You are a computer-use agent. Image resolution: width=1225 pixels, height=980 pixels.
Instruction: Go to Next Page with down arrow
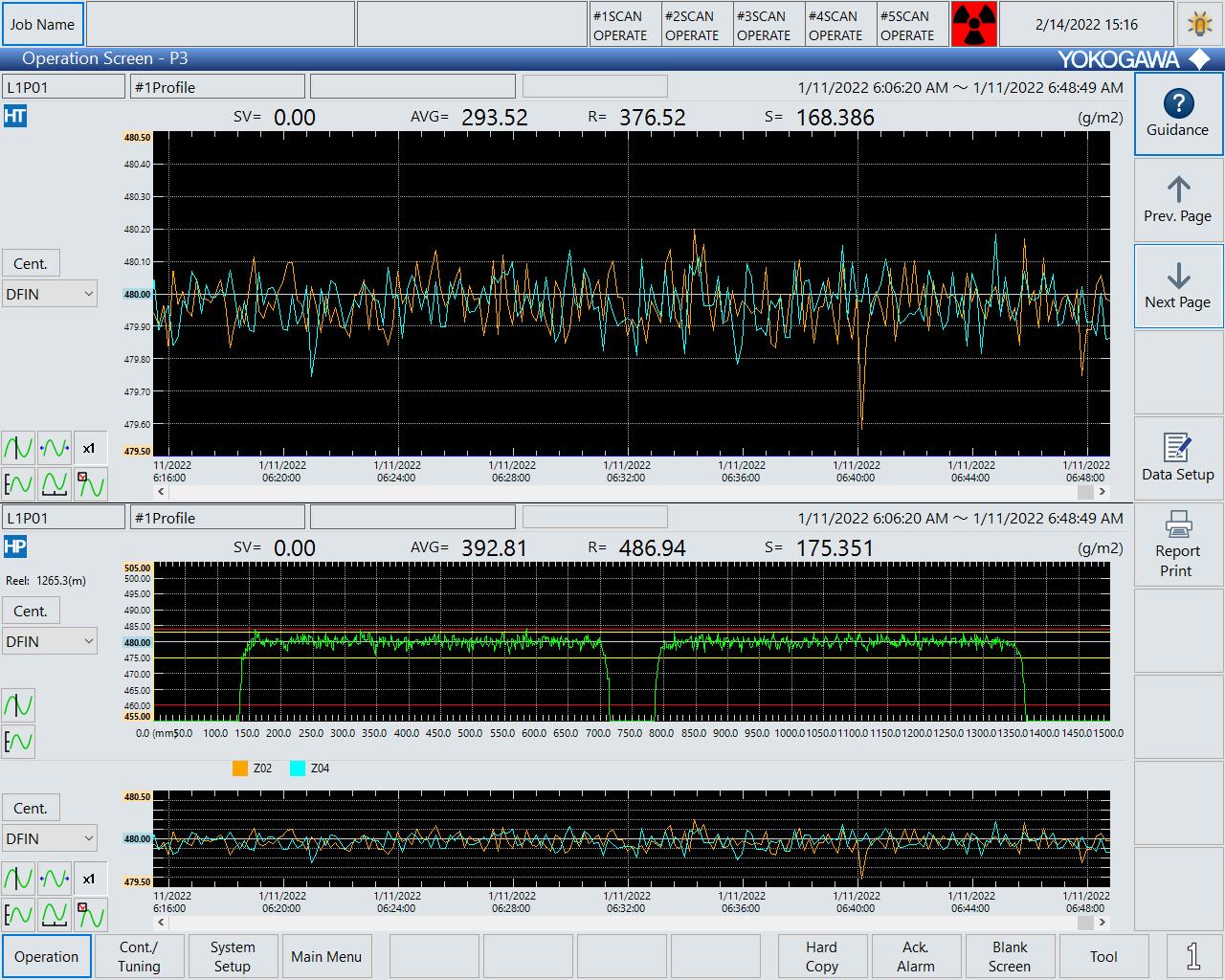coord(1178,287)
